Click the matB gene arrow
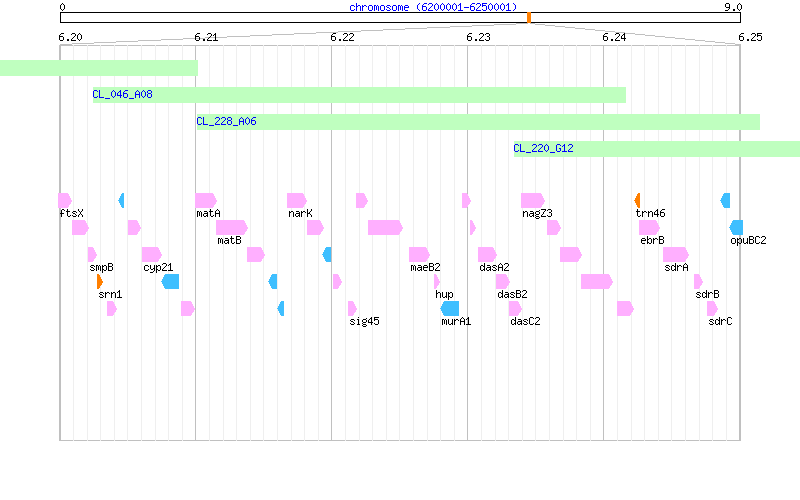Viewport: 800px width, 500px height. click(x=232, y=228)
